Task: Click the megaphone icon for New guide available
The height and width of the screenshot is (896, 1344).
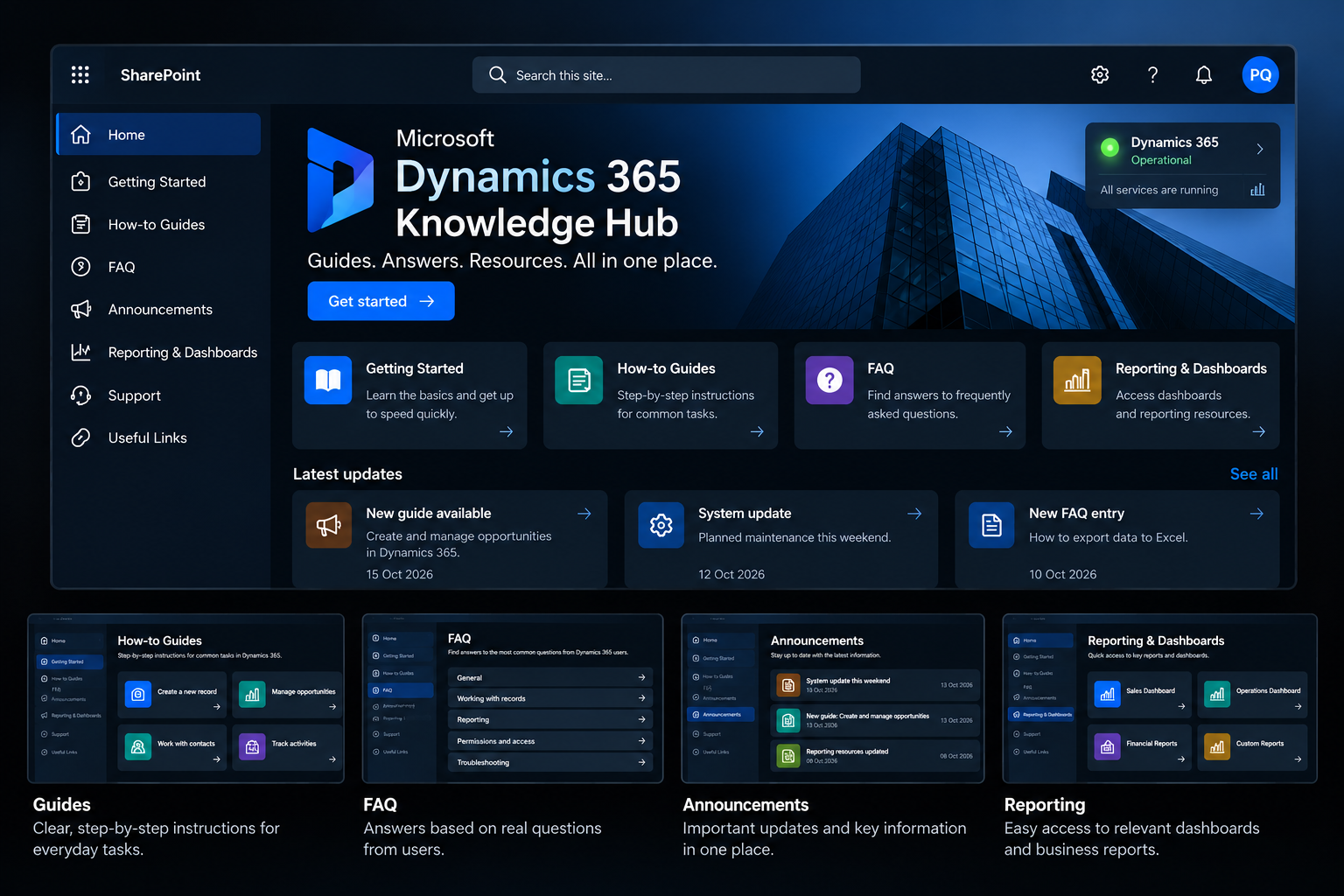Action: pyautogui.click(x=328, y=525)
